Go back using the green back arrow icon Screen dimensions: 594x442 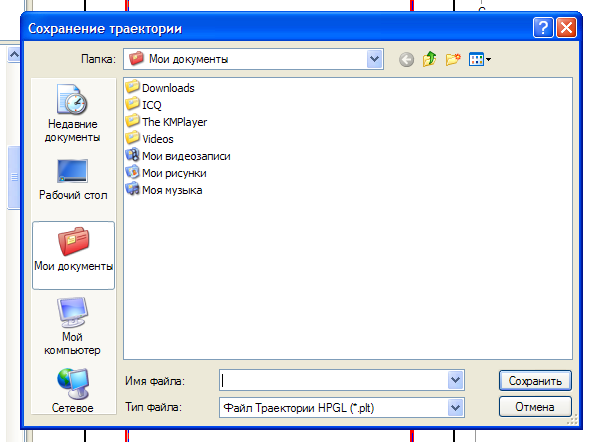(x=406, y=59)
